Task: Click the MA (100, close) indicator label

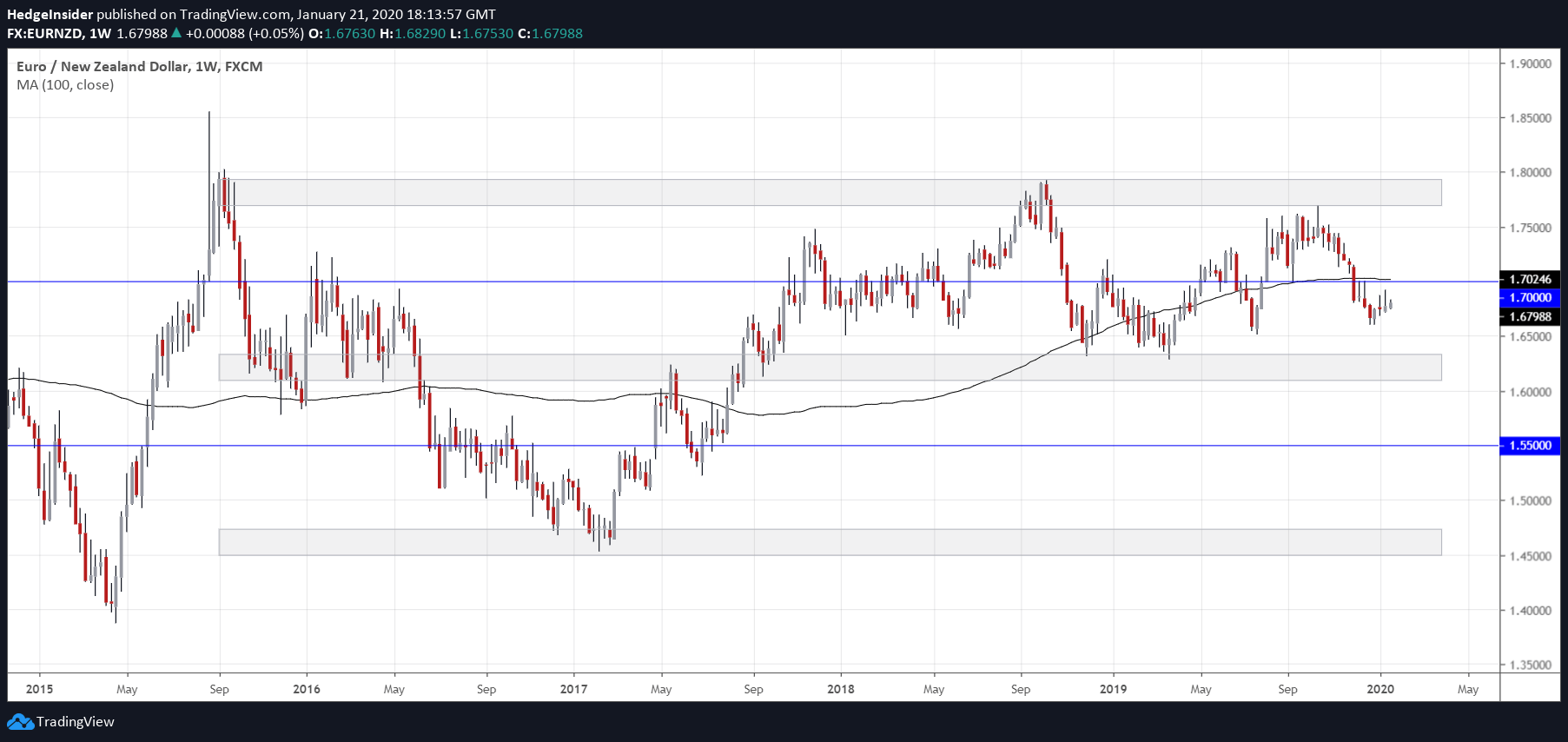Action: [65, 85]
